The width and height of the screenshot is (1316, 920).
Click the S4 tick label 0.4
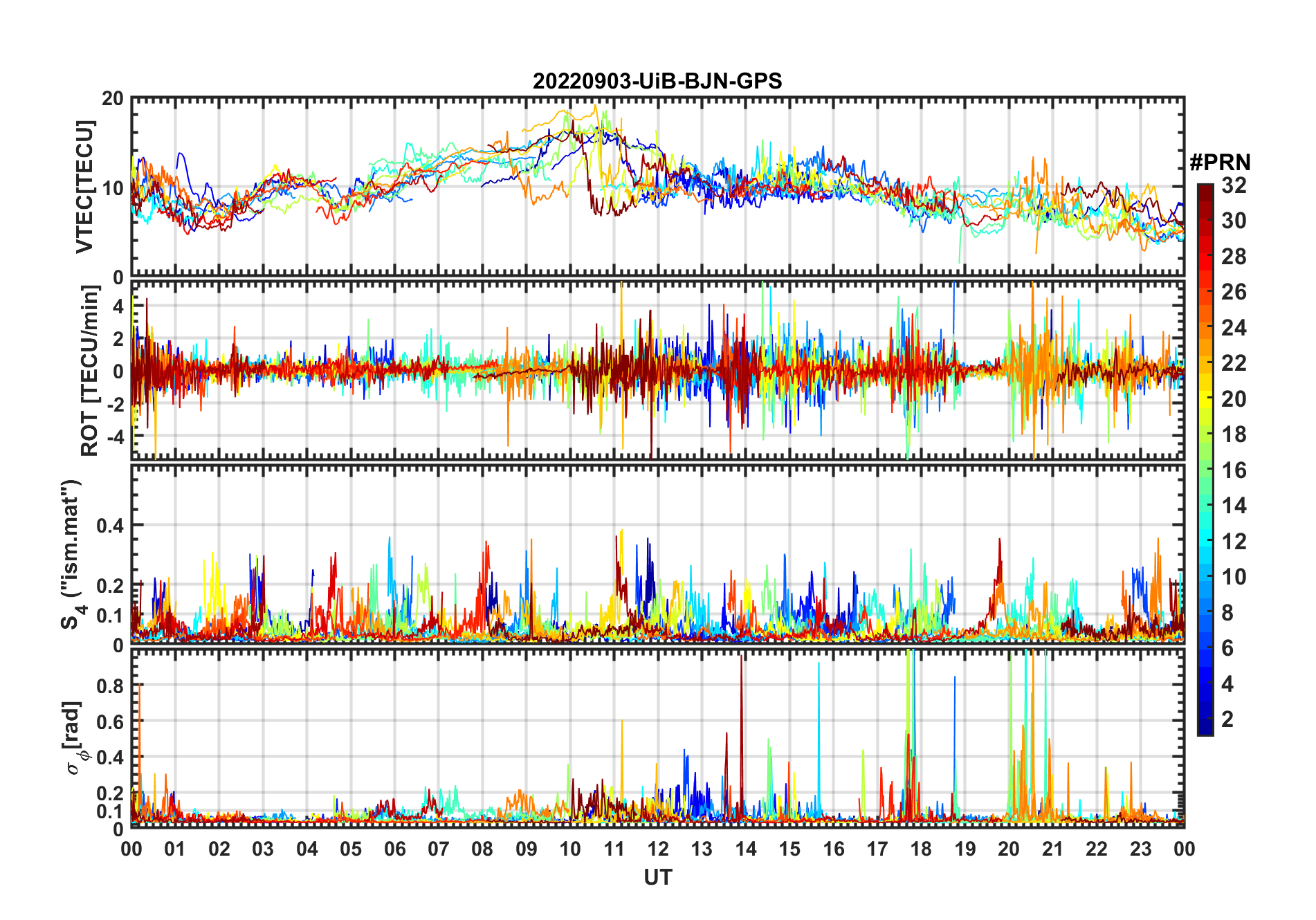(x=110, y=526)
